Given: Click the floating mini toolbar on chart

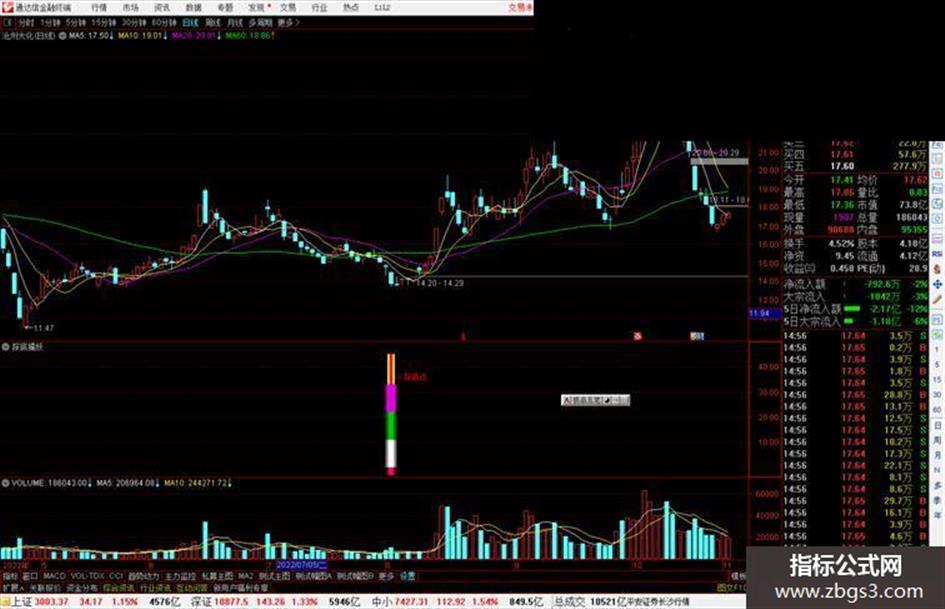Looking at the screenshot, I should (x=595, y=400).
